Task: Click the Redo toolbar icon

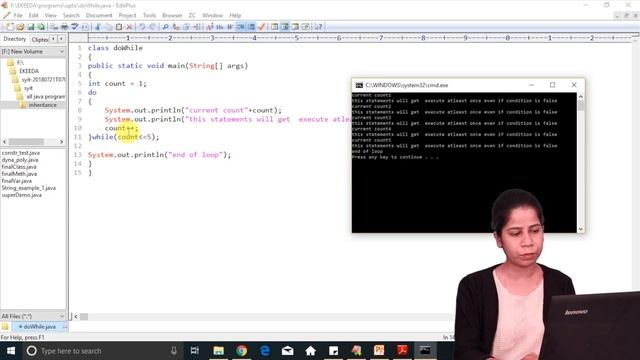Action: coord(152,27)
